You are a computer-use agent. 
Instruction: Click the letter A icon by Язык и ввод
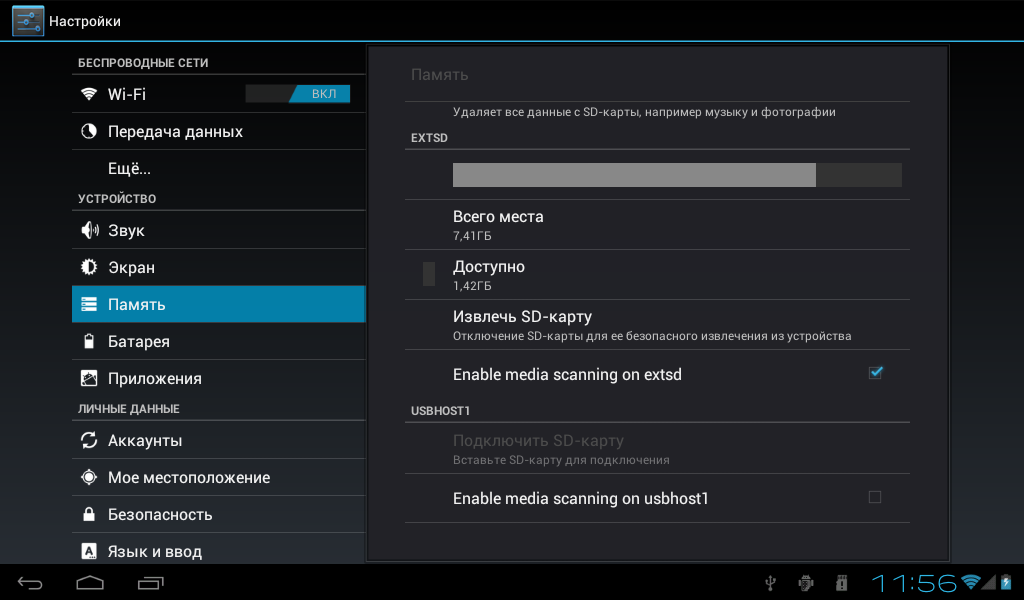tap(89, 551)
